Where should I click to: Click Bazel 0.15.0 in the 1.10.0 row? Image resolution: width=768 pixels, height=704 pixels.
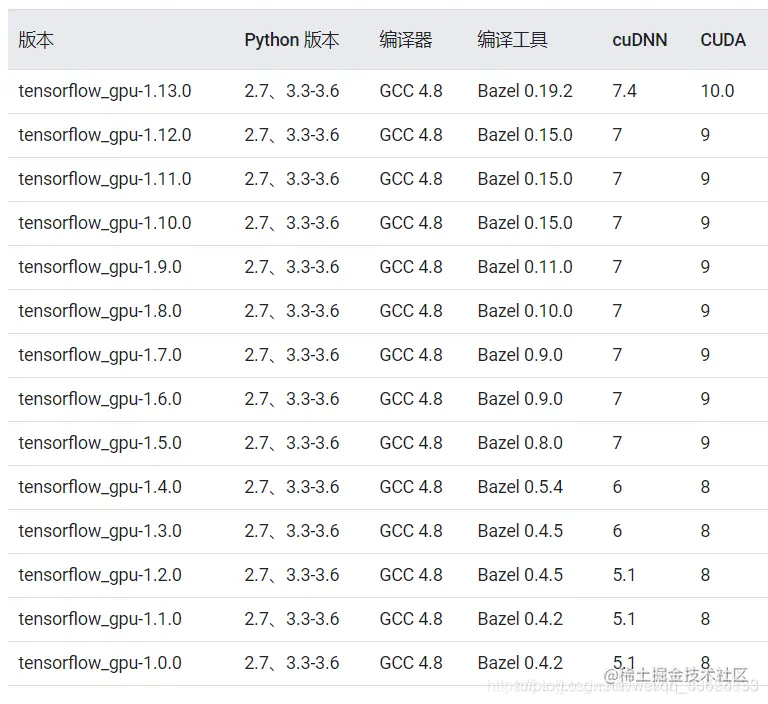[x=525, y=223]
